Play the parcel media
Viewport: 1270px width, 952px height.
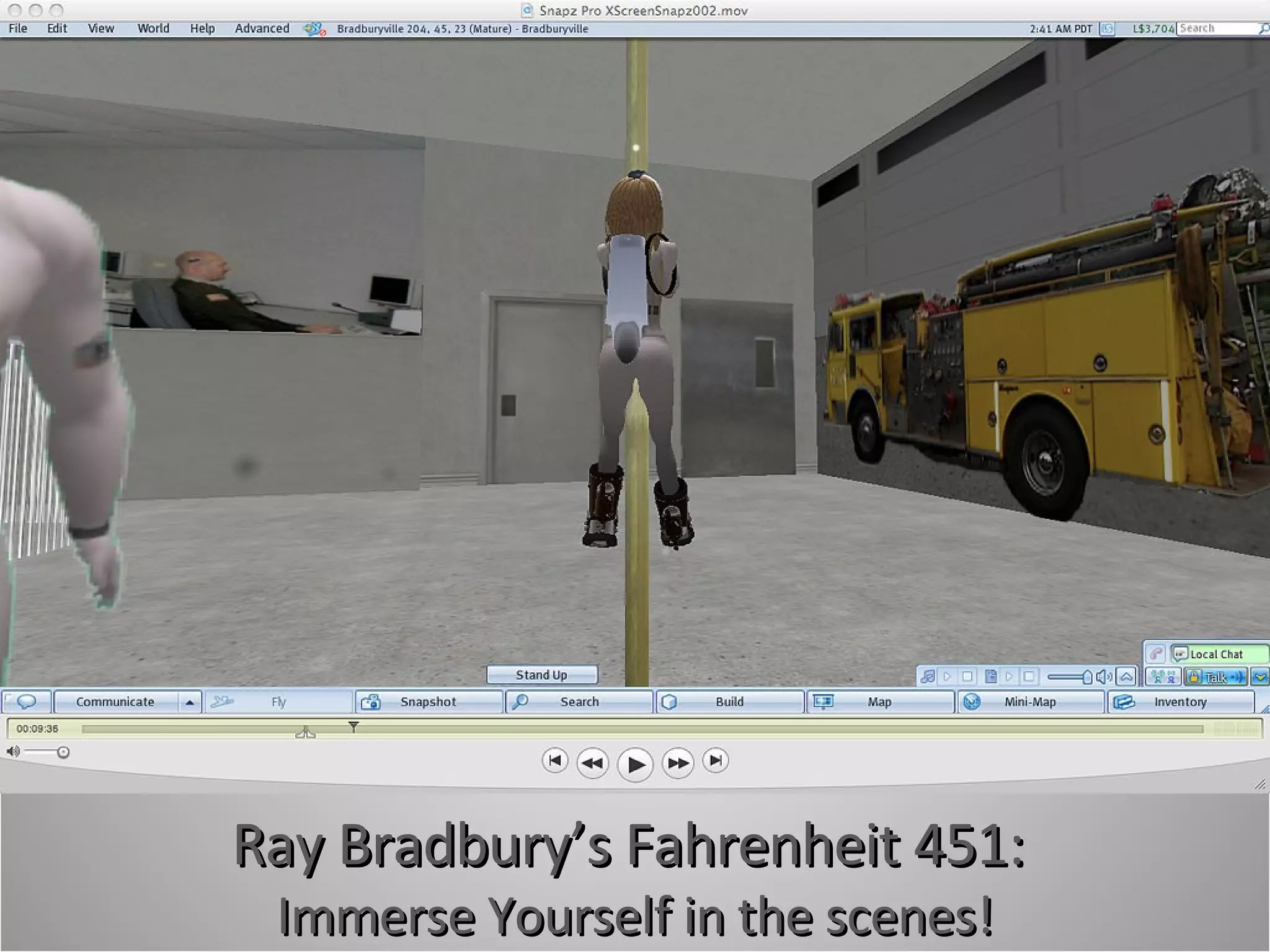point(1010,677)
